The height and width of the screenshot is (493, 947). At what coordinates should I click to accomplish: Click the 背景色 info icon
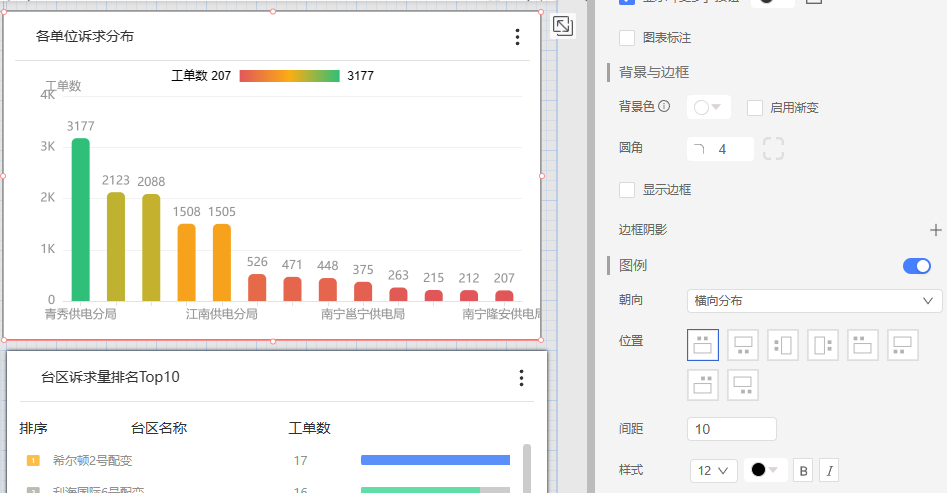[x=664, y=107]
